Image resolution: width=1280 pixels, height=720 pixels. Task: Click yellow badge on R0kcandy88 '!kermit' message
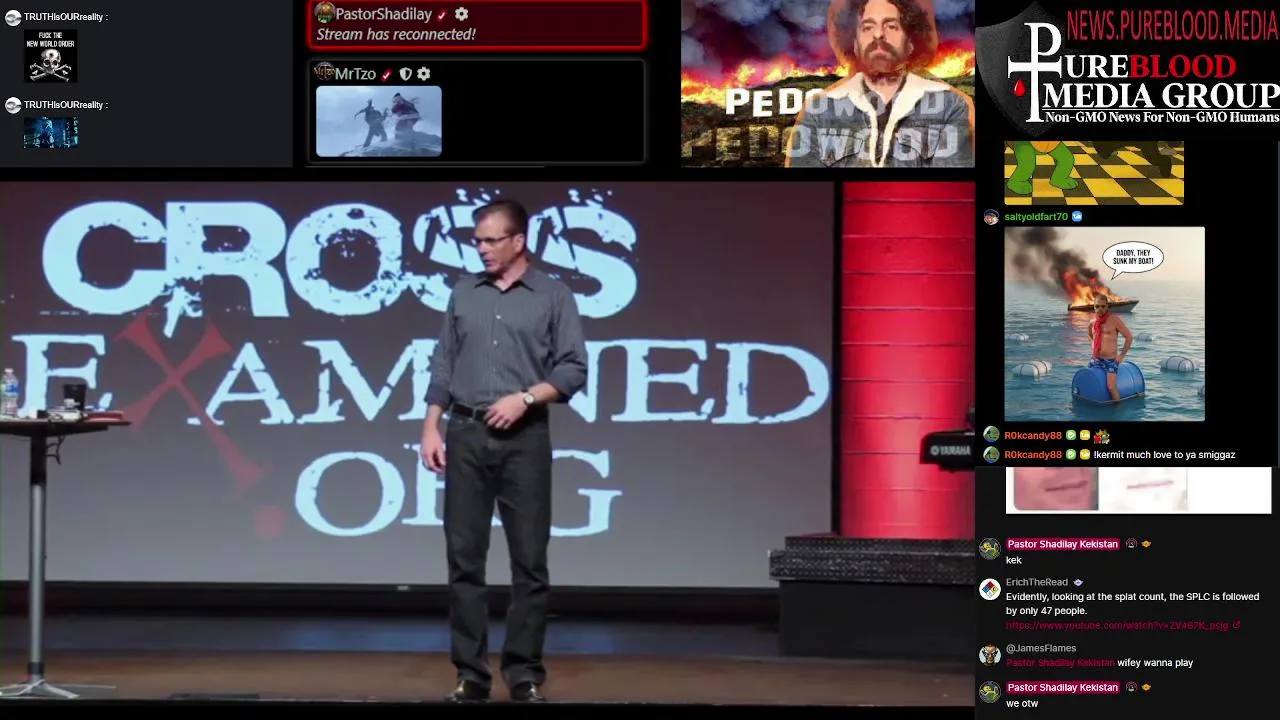pos(1084,455)
